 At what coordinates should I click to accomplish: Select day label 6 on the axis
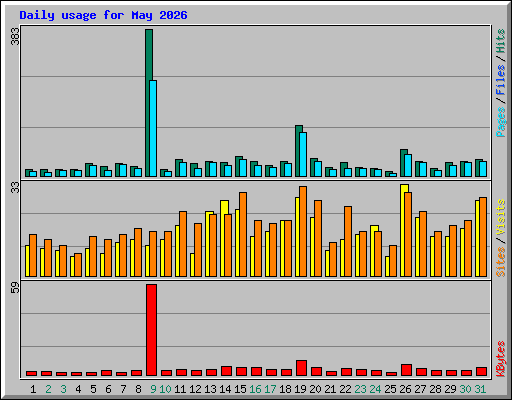108,389
